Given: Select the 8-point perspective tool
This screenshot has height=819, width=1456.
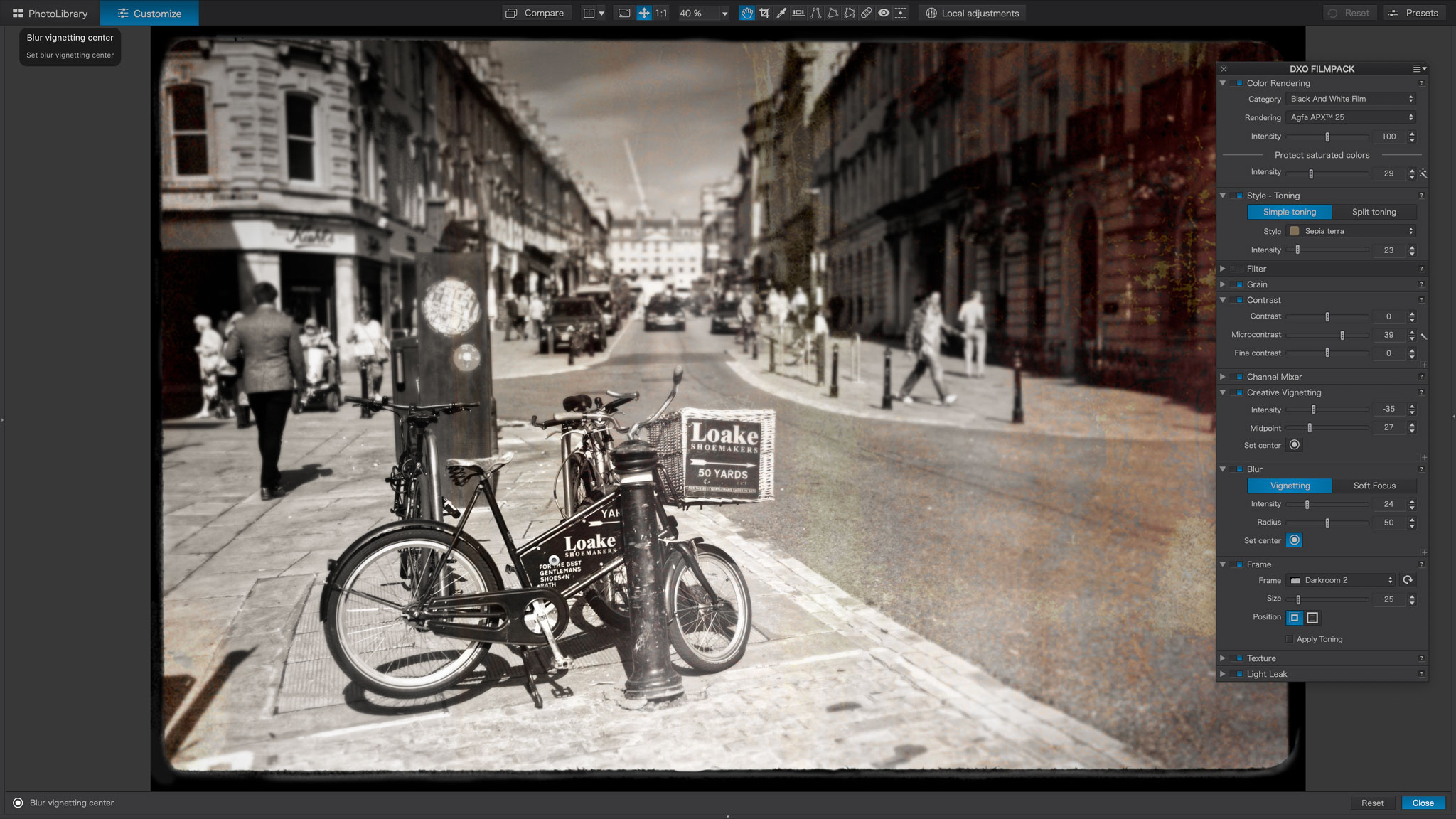Looking at the screenshot, I should pos(850,13).
